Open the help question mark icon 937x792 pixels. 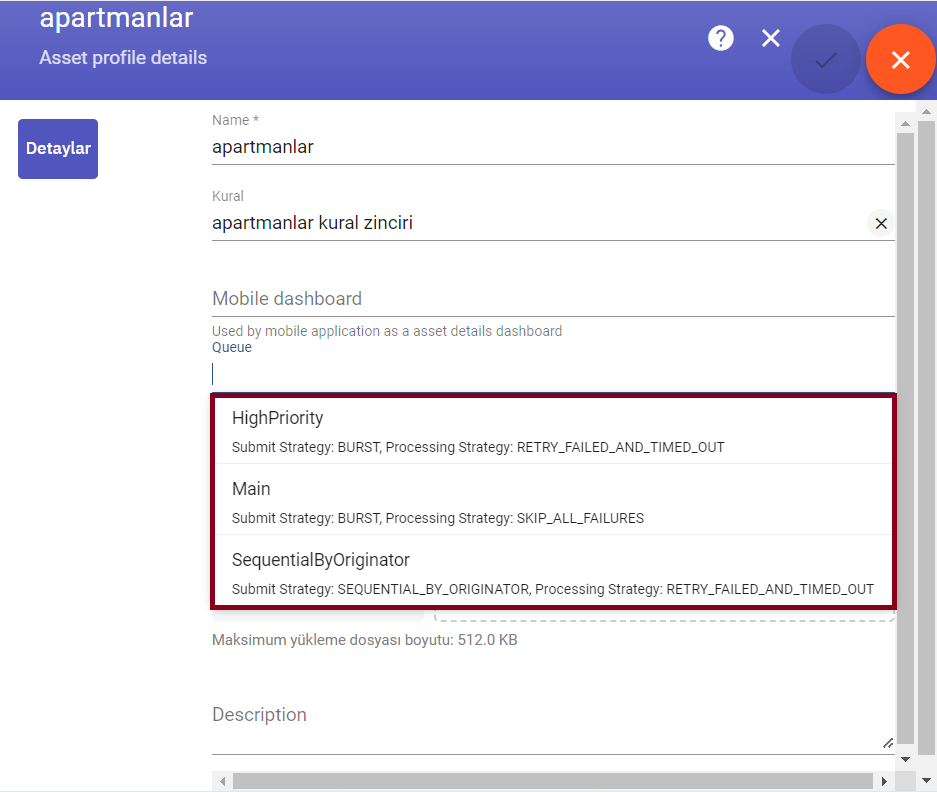(x=721, y=38)
